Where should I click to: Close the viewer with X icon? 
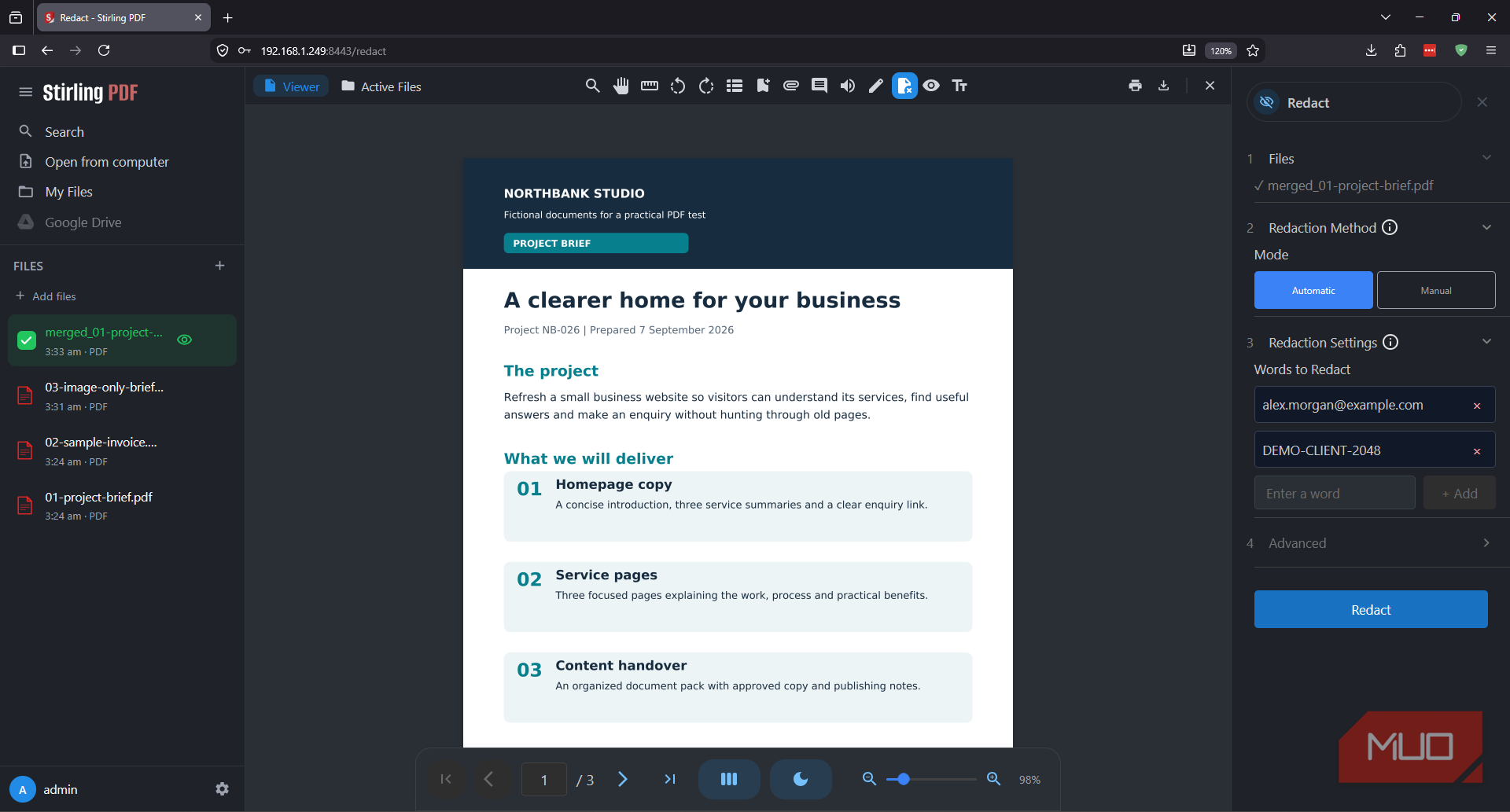(1210, 86)
